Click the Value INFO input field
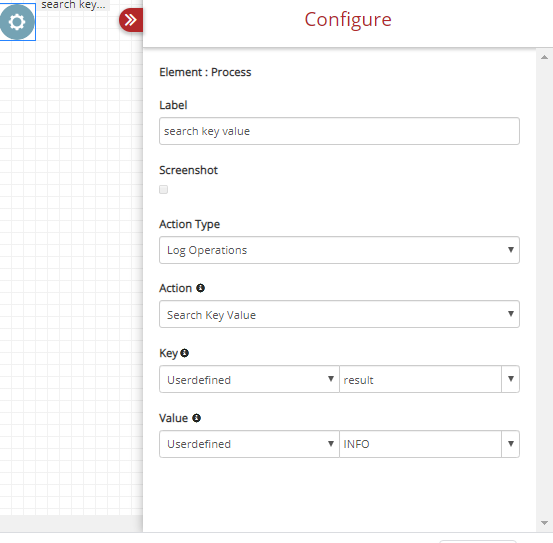553x543 pixels. click(420, 444)
